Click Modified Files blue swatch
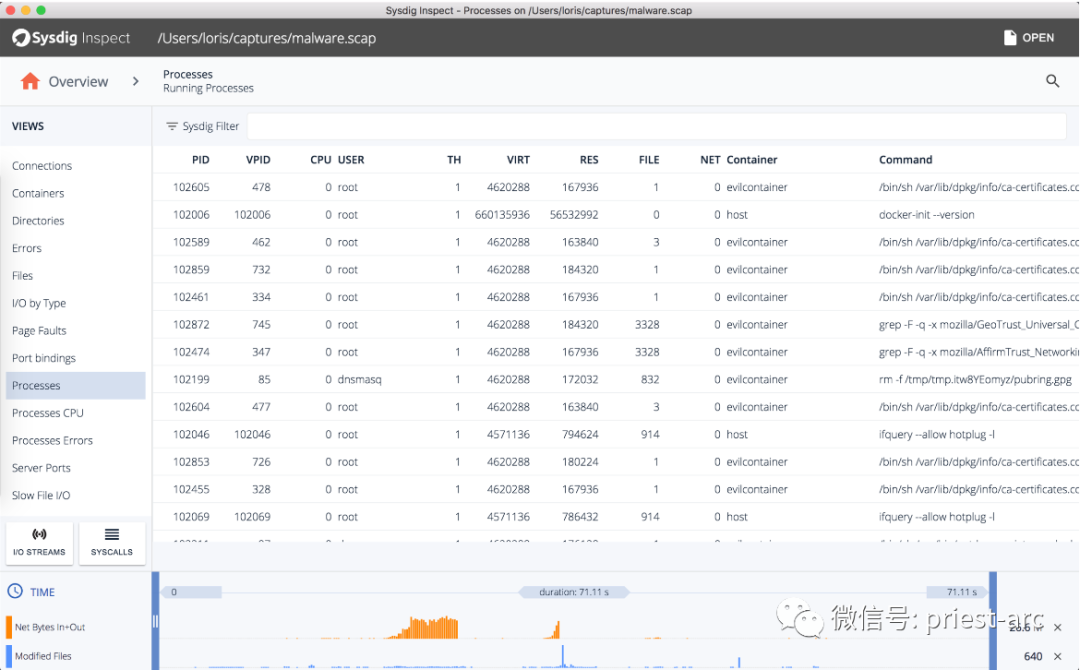Viewport: 1080px width, 670px height. tap(9, 656)
